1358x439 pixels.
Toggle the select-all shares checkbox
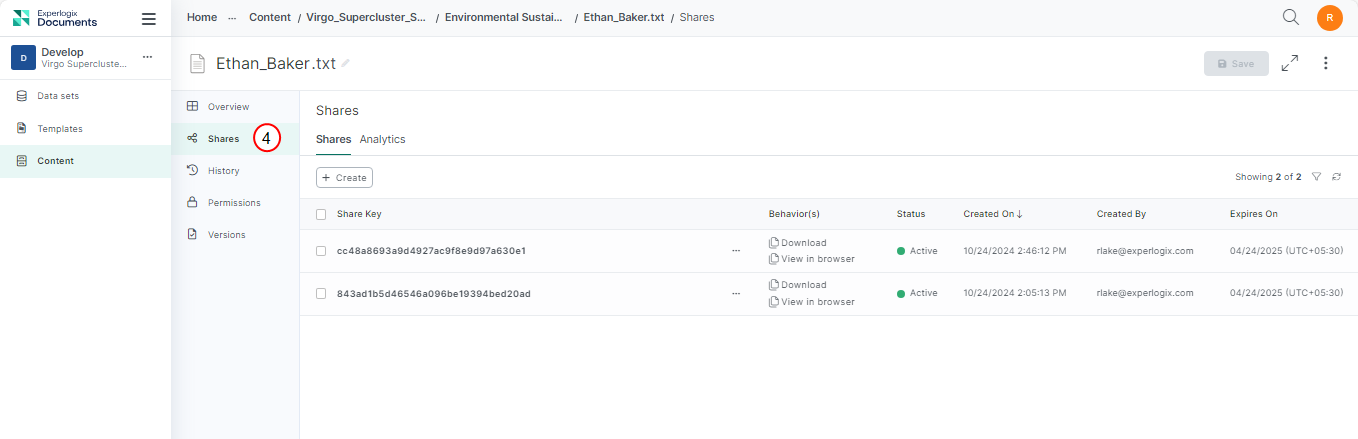[321, 214]
